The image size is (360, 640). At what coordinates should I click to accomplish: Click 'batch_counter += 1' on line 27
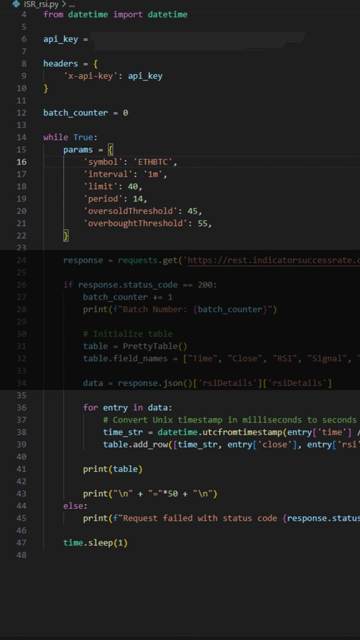(128, 297)
